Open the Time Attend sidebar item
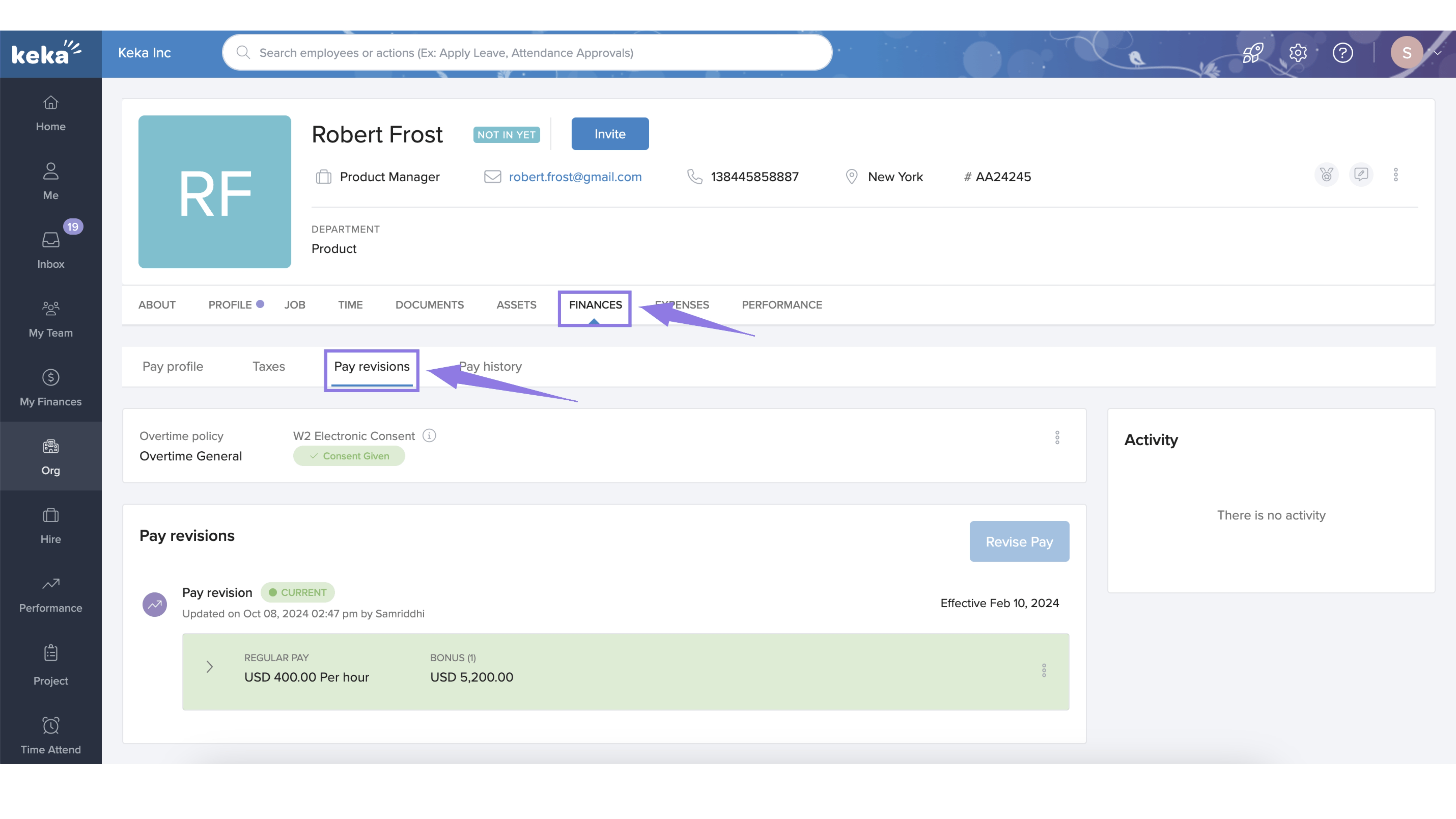 pyautogui.click(x=50, y=735)
